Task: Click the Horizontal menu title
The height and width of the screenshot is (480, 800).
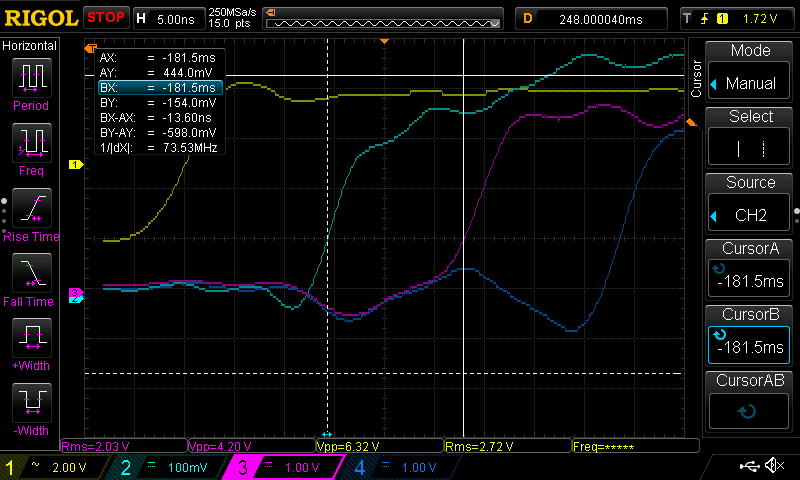Action: click(30, 45)
